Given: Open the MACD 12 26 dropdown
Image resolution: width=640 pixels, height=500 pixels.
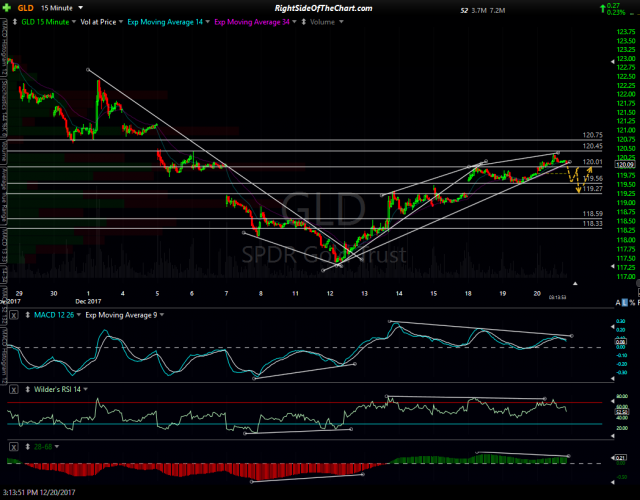Looking at the screenshot, I should (78, 315).
